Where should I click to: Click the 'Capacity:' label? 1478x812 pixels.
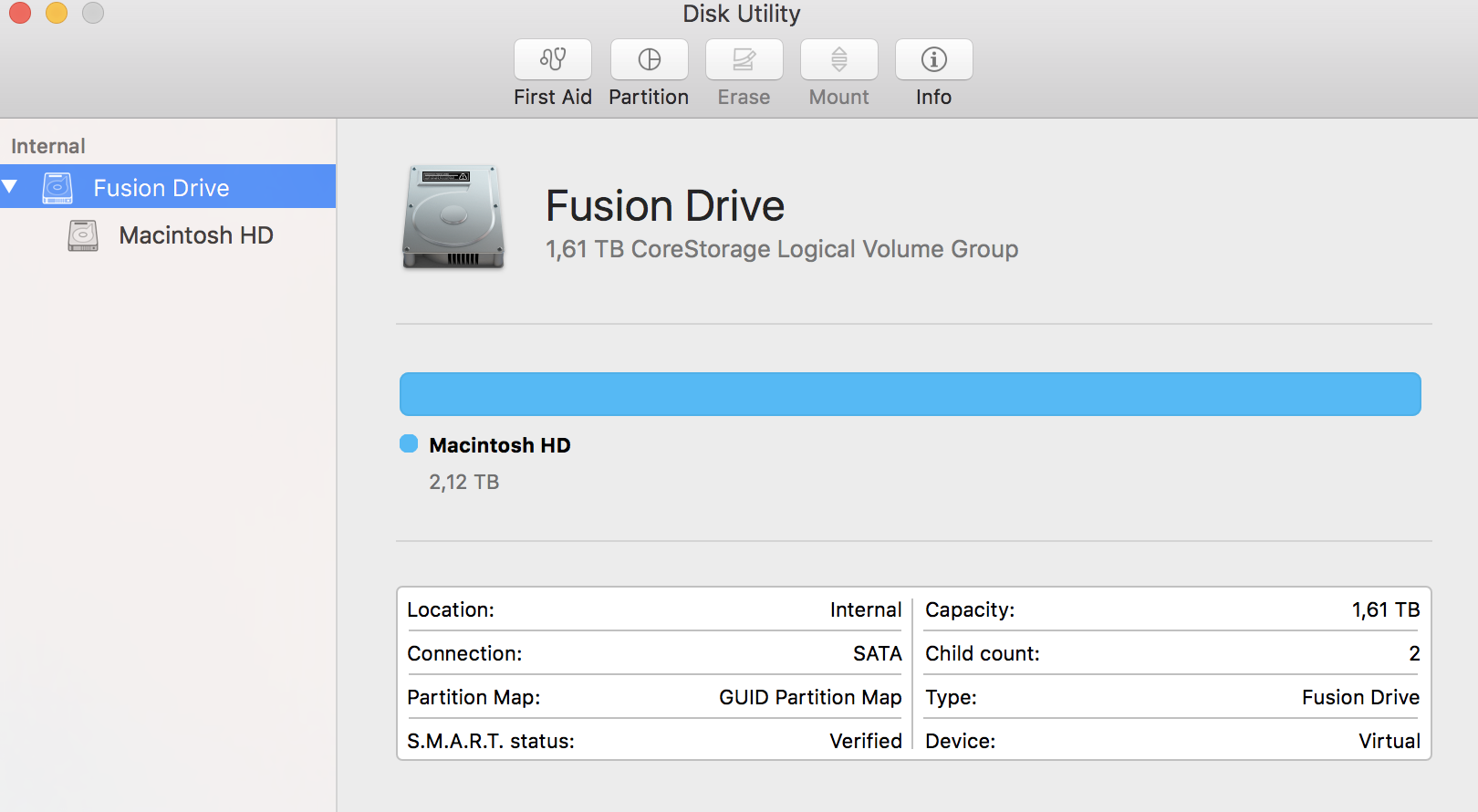[970, 609]
